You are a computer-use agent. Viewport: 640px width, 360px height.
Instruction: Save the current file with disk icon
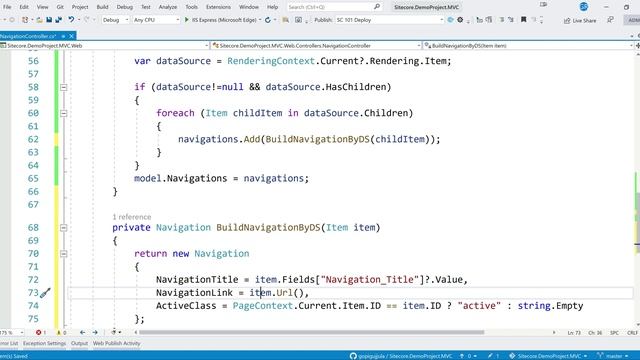coord(49,20)
